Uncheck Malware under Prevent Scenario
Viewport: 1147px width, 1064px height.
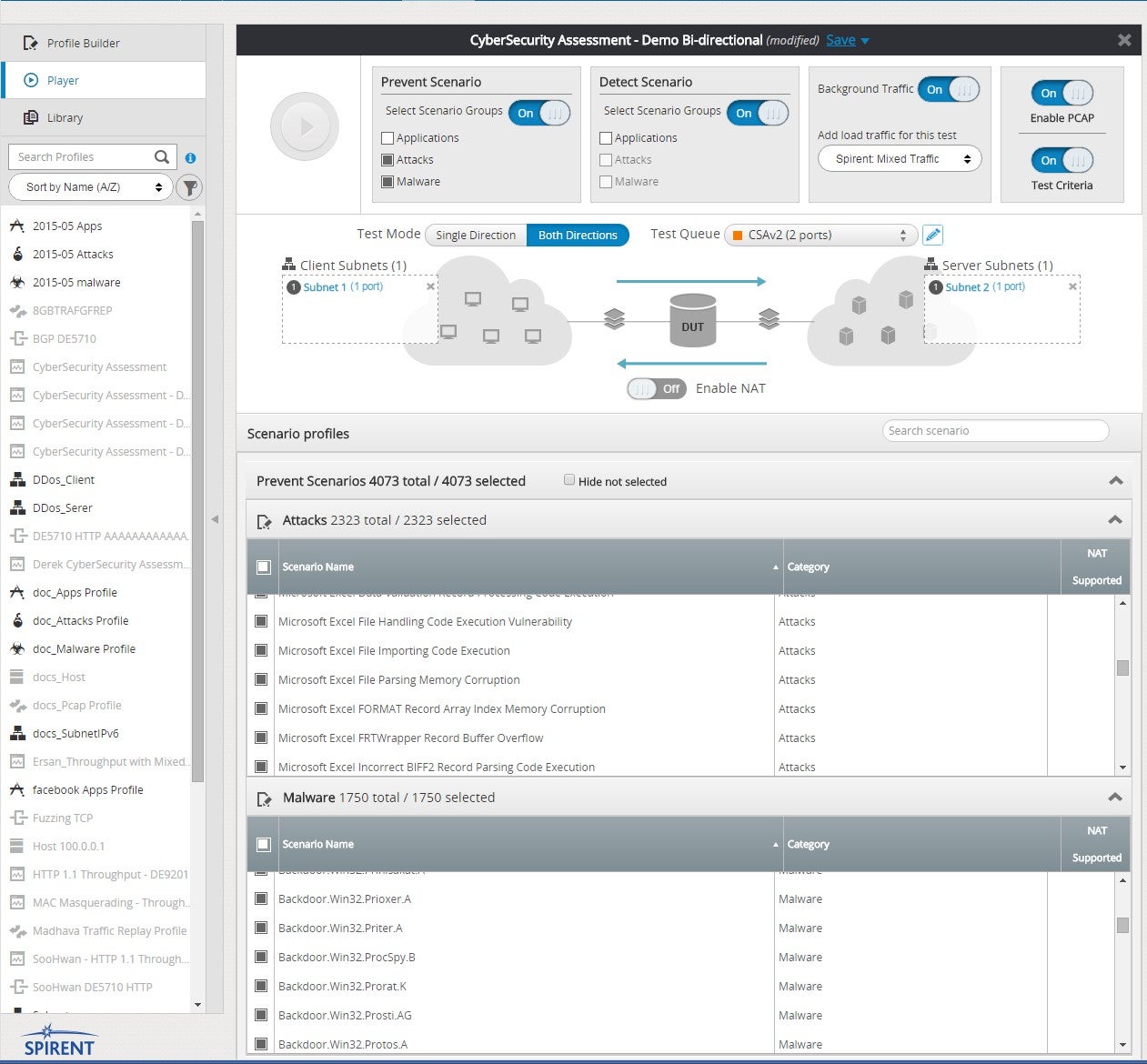point(387,182)
